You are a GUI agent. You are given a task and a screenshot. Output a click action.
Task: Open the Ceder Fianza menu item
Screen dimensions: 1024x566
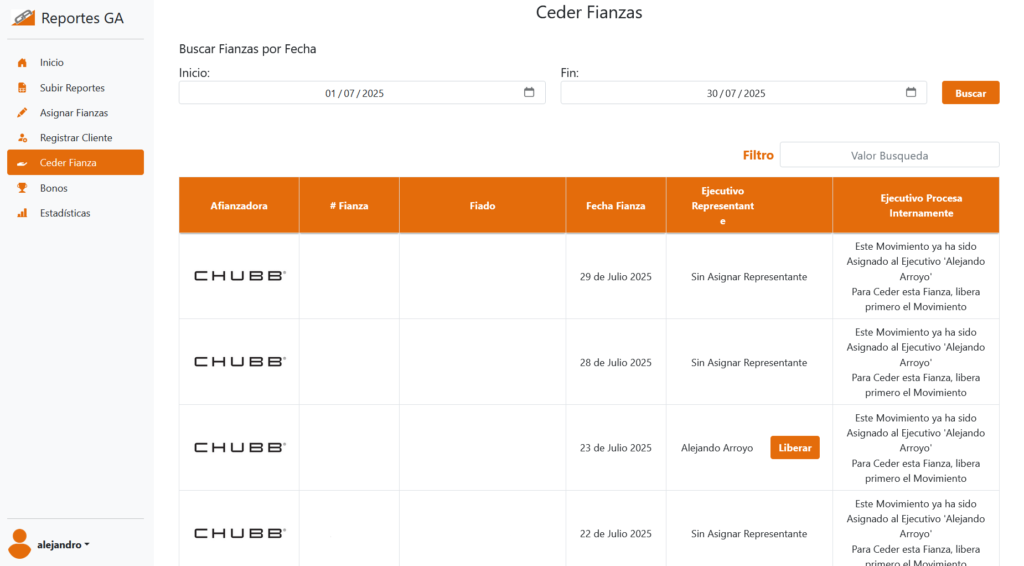click(75, 163)
